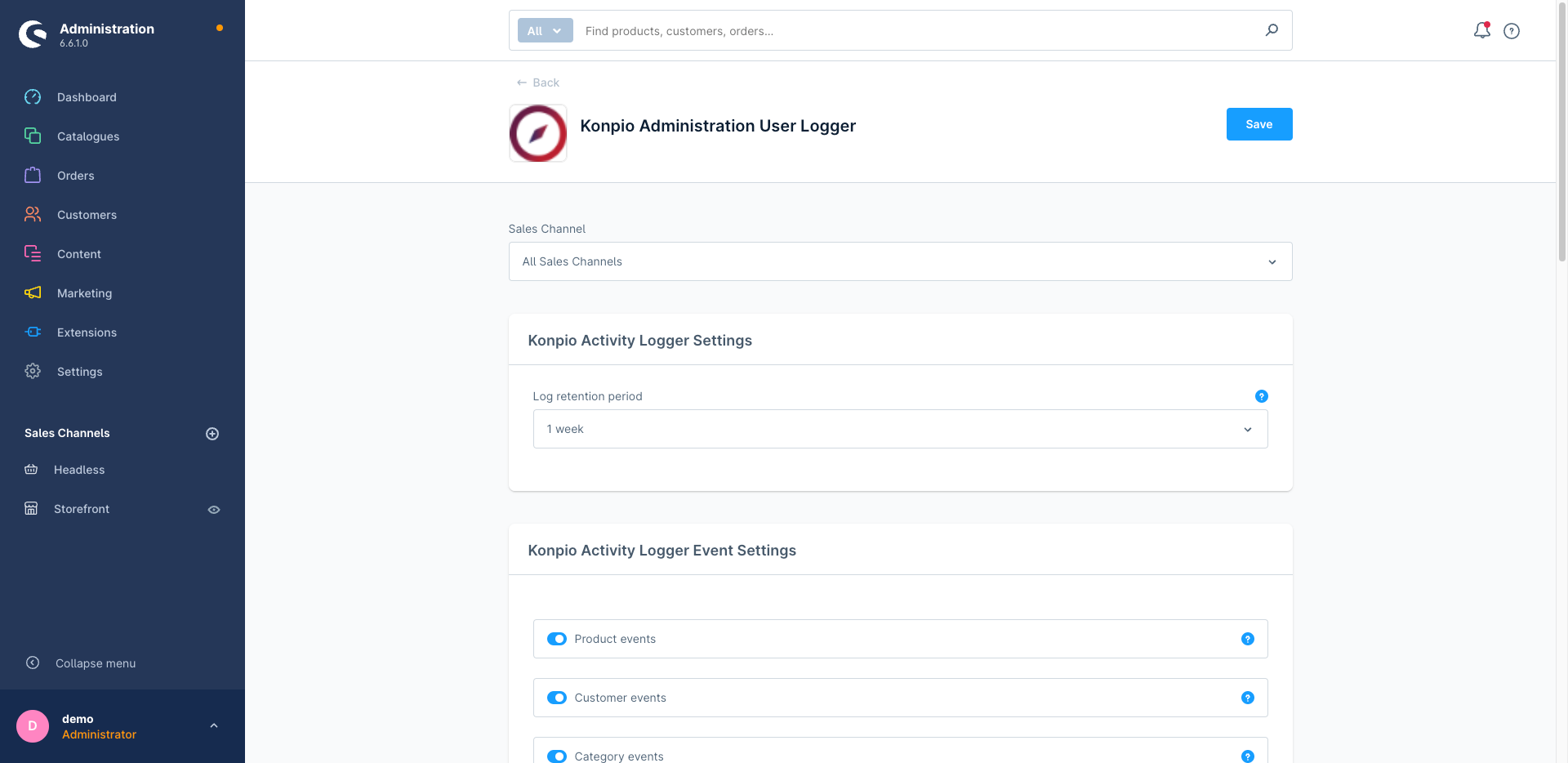Viewport: 1568px width, 763px height.
Task: Click the Settings gear icon
Action: point(33,371)
